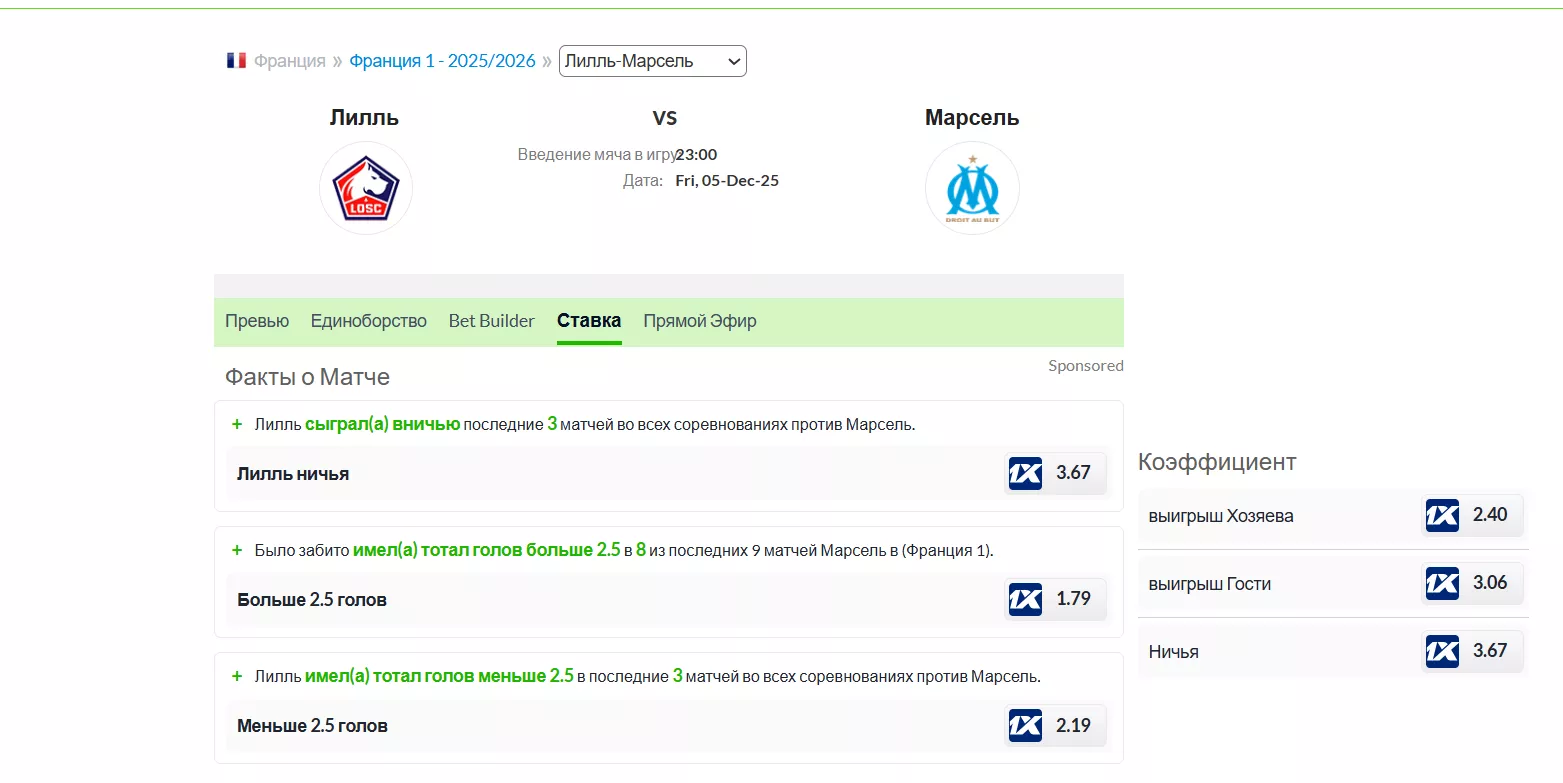Click the Sponsored label above the facts
This screenshot has width=1563, height=783.
coord(1086,365)
